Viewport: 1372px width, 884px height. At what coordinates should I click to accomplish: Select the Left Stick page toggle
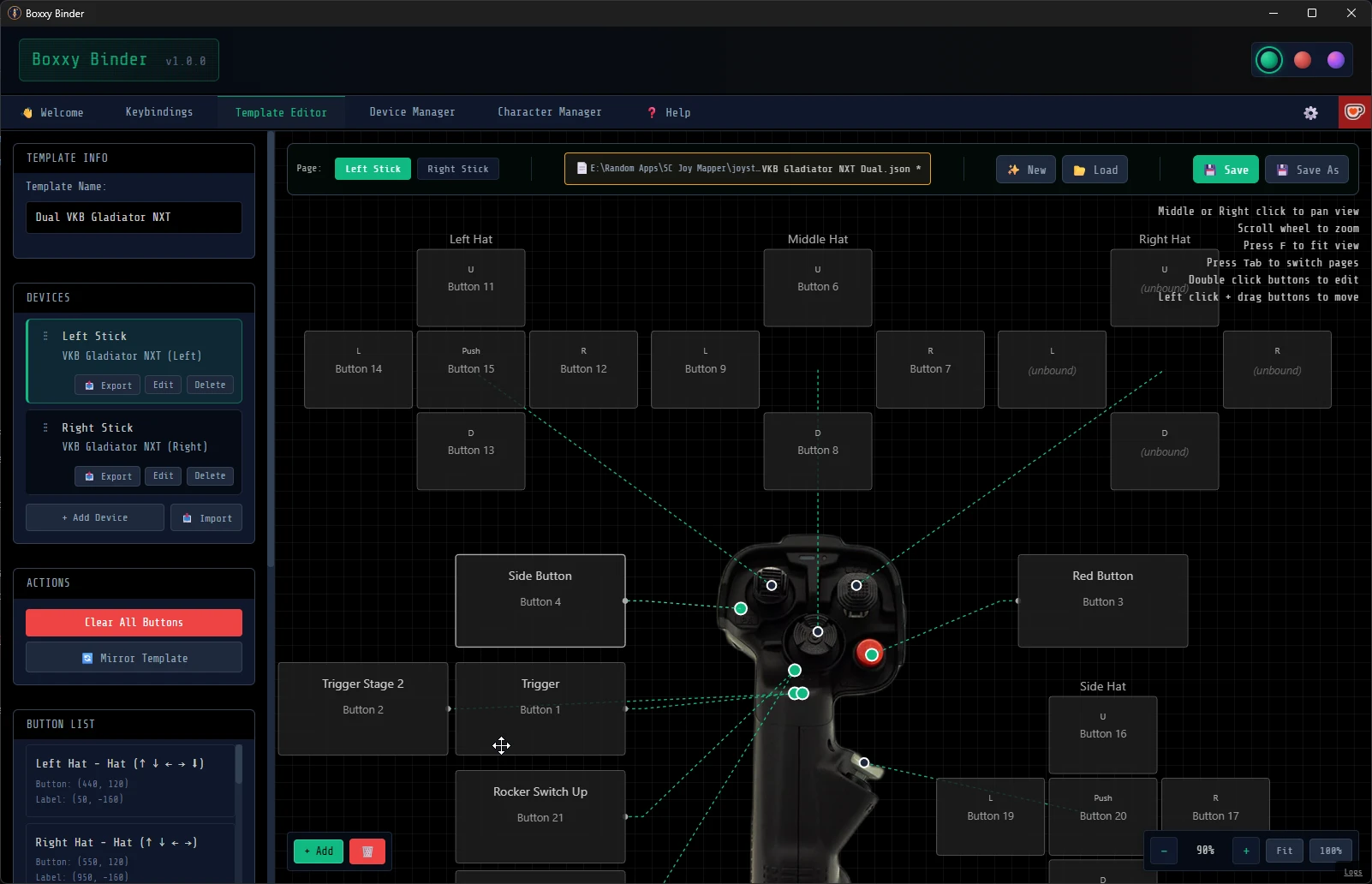[373, 169]
